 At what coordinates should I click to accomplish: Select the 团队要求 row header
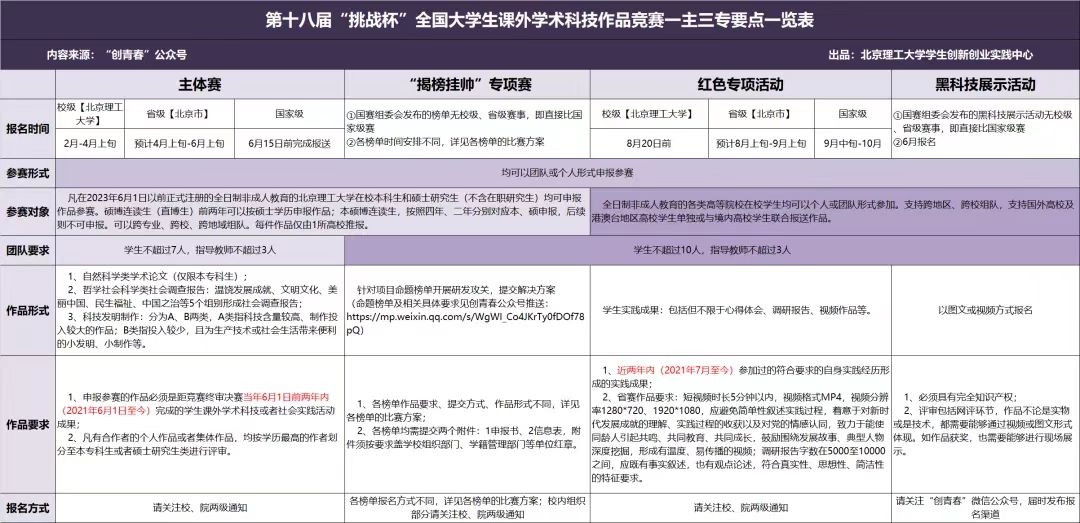(x=27, y=250)
